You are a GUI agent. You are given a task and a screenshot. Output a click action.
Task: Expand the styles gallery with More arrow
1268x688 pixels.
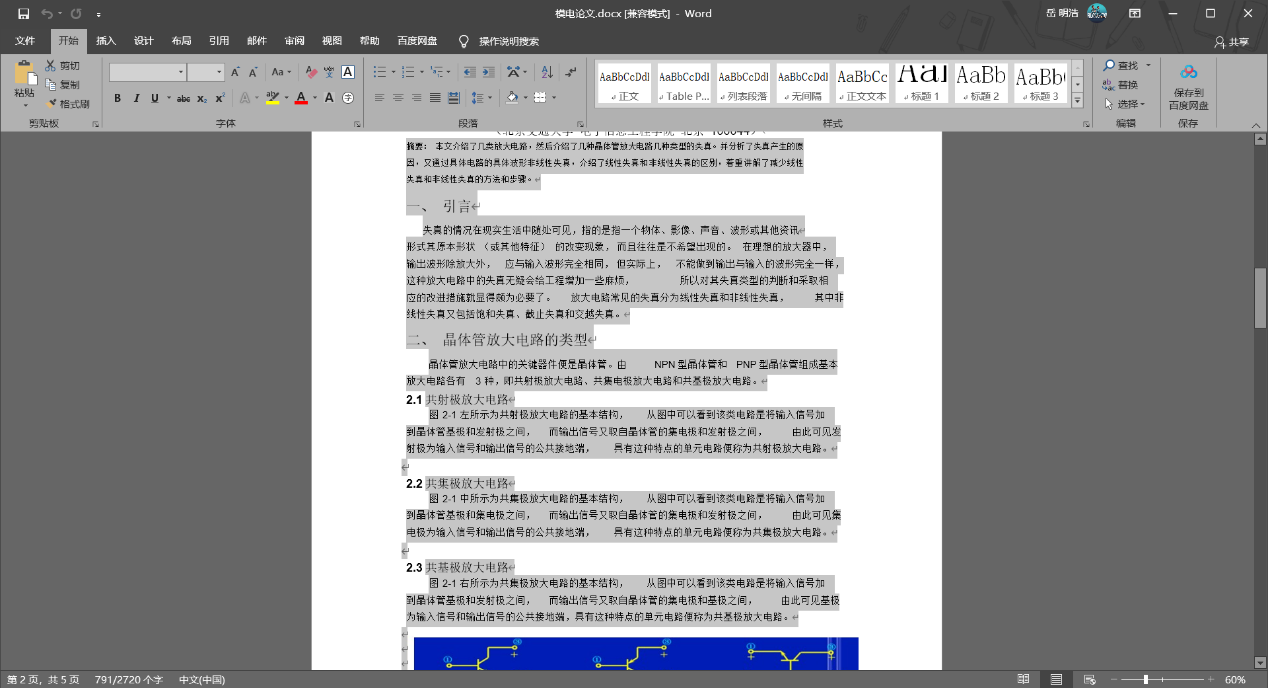tap(1075, 97)
